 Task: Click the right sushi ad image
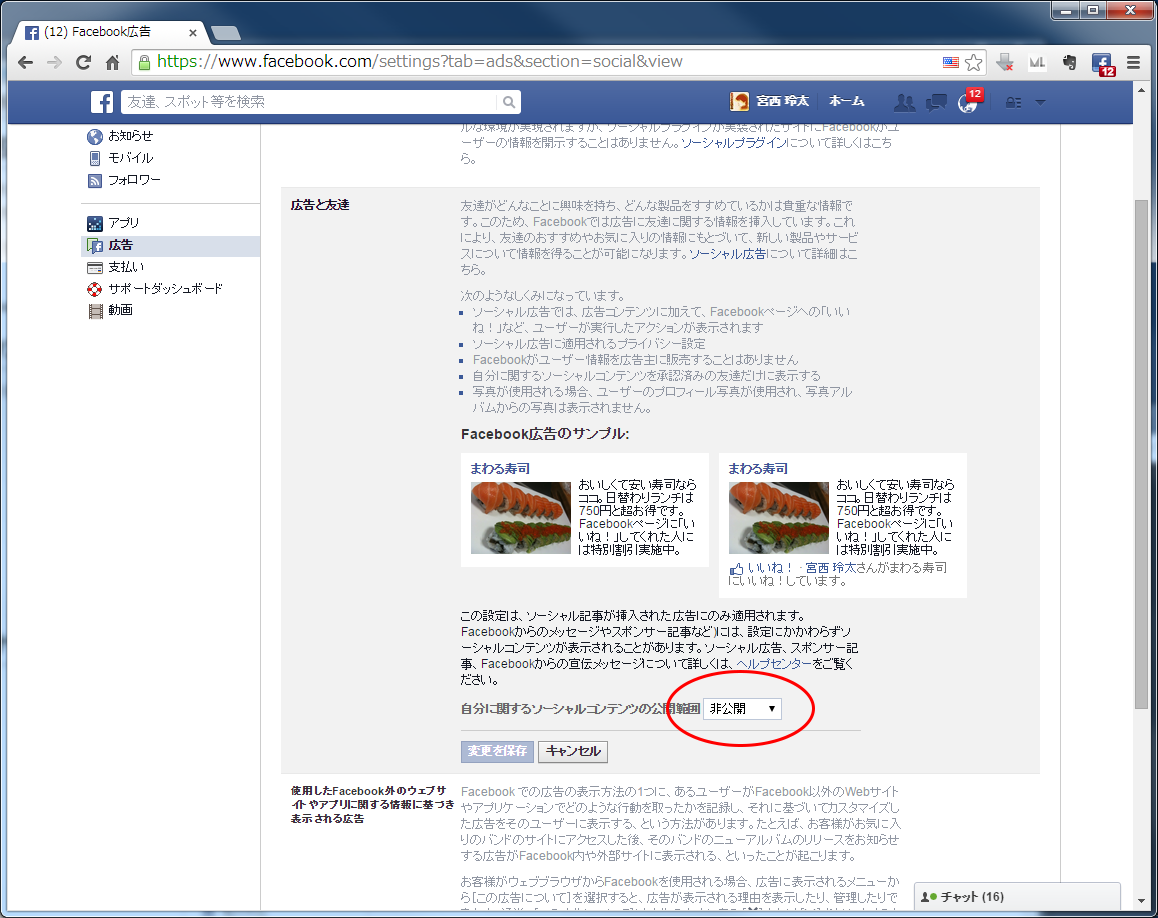[x=778, y=518]
